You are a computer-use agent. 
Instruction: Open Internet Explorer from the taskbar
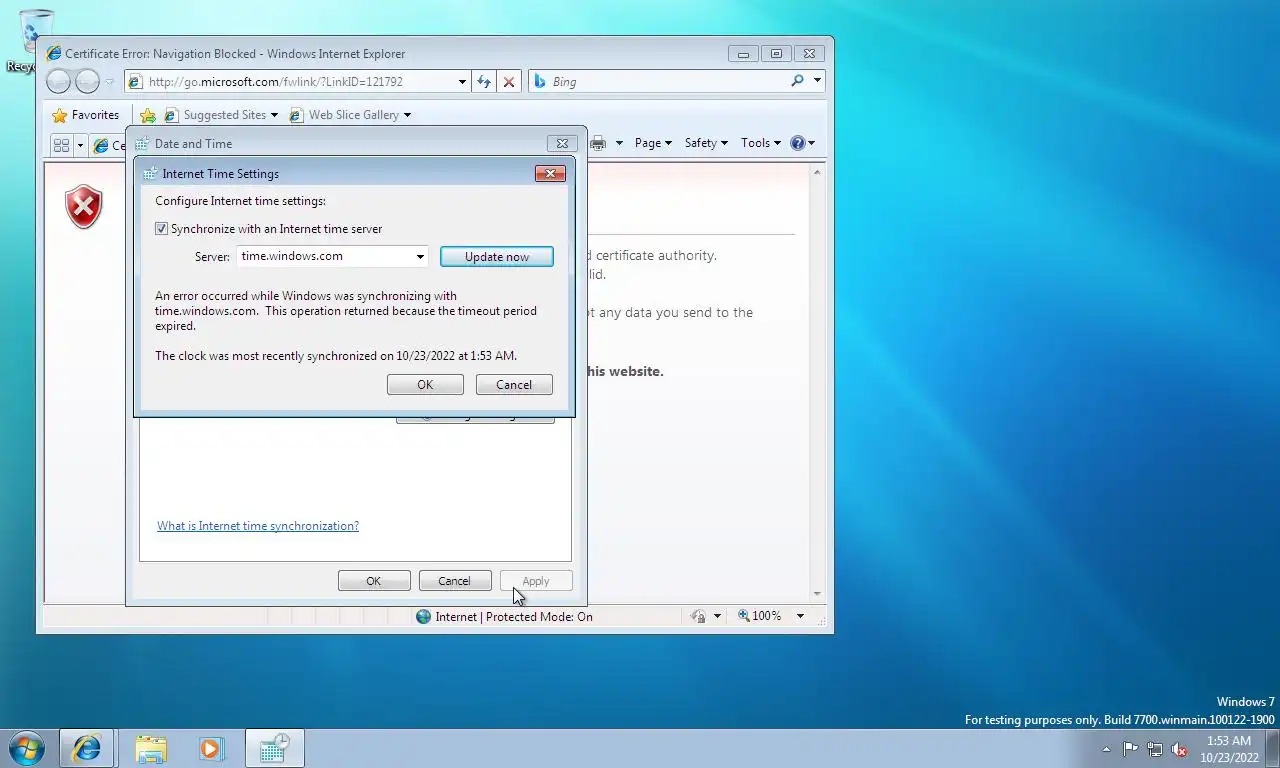pyautogui.click(x=87, y=748)
